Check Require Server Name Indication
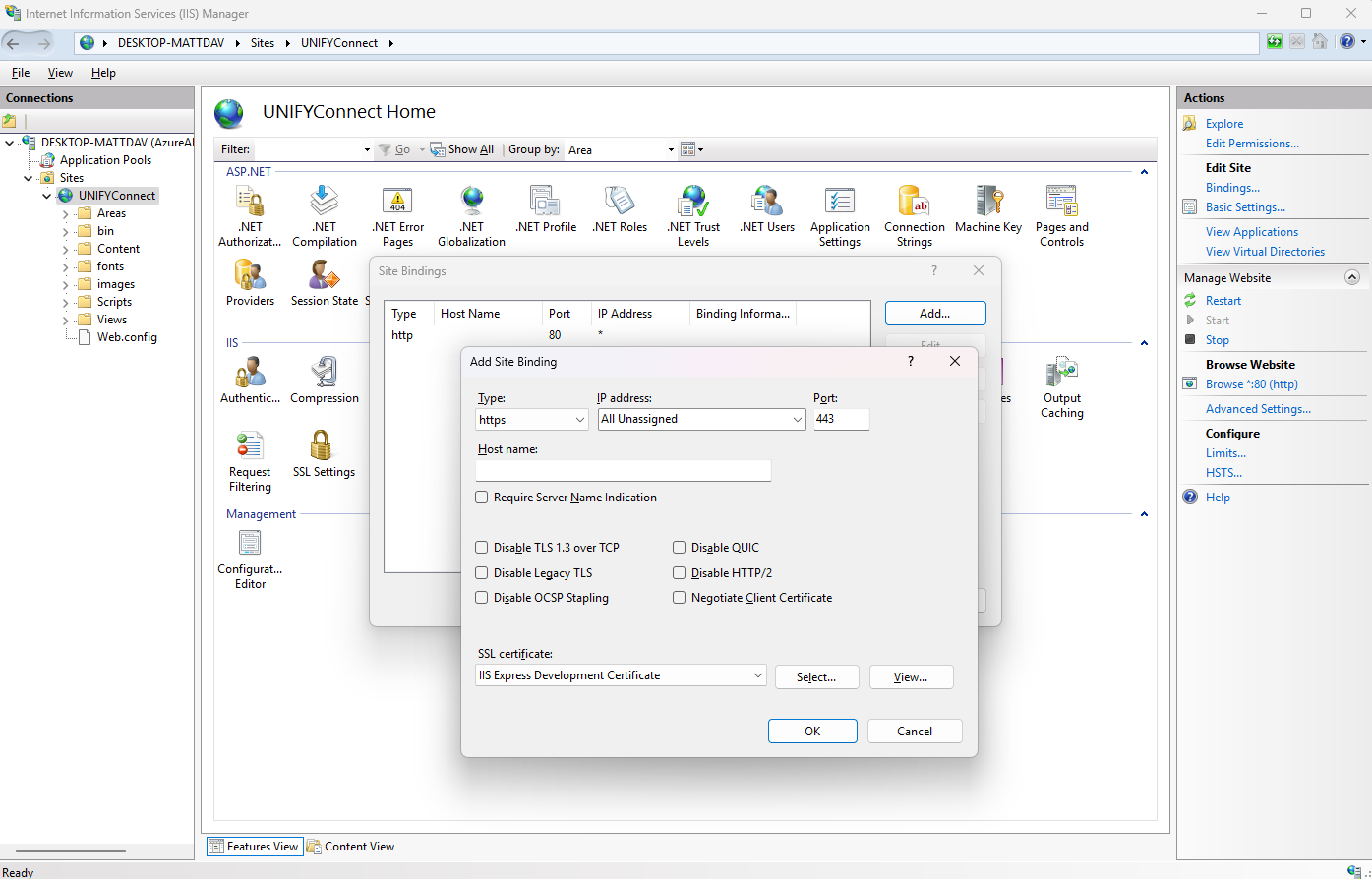The width and height of the screenshot is (1372, 879). click(482, 498)
